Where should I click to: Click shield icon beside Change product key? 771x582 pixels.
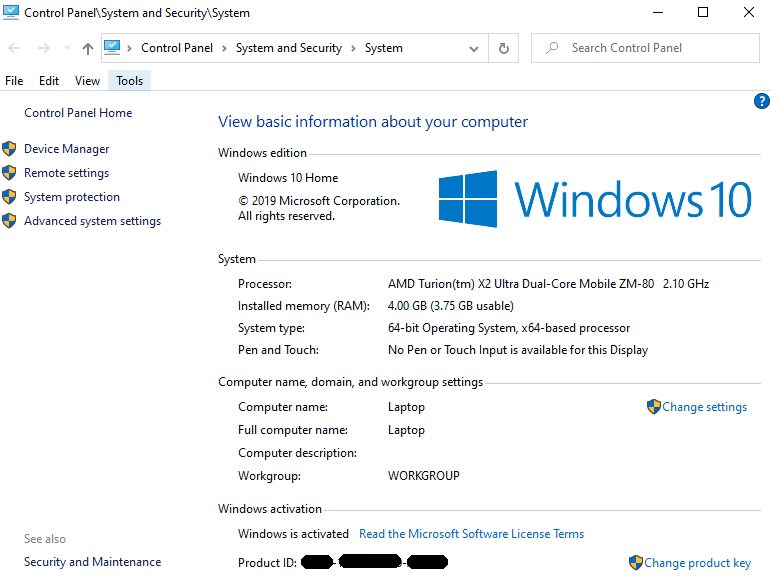click(x=636, y=562)
